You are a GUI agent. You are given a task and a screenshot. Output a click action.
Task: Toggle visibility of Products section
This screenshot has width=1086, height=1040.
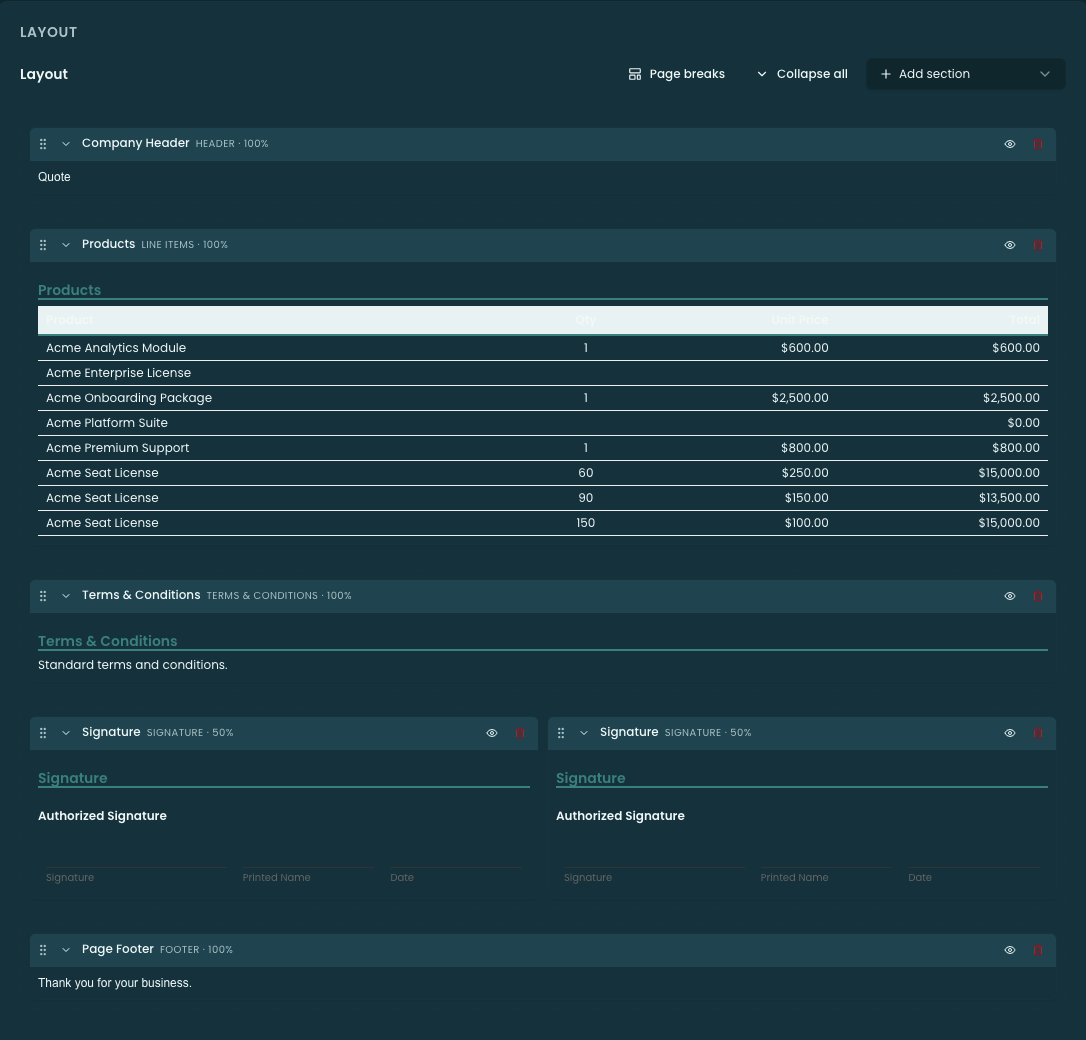point(1010,245)
